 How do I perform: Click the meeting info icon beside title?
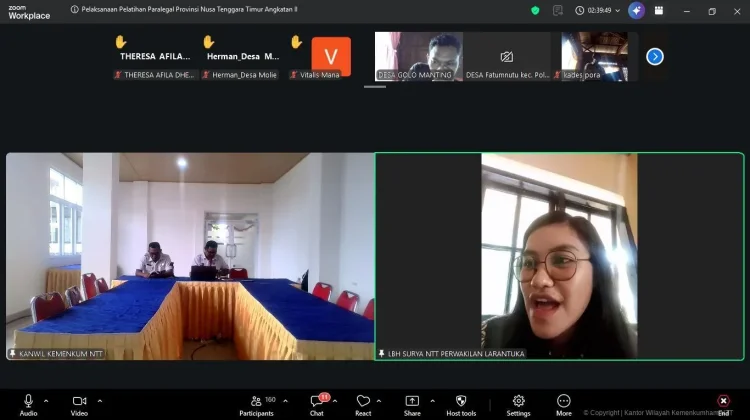pyautogui.click(x=75, y=10)
